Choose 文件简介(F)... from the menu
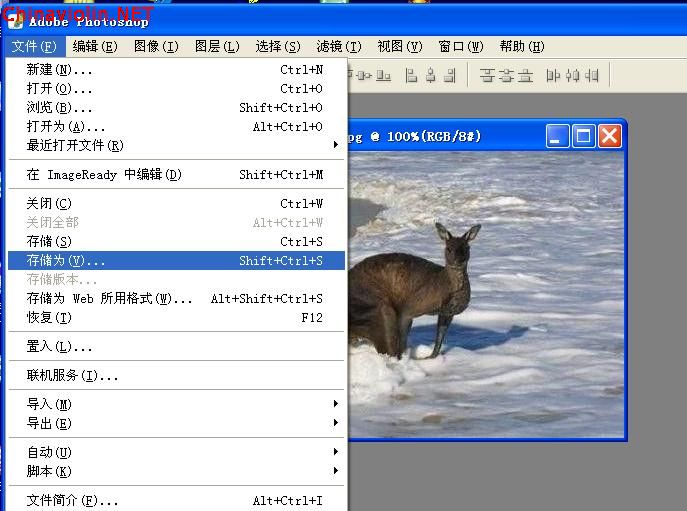Screen dimensions: 687x511 176,500
